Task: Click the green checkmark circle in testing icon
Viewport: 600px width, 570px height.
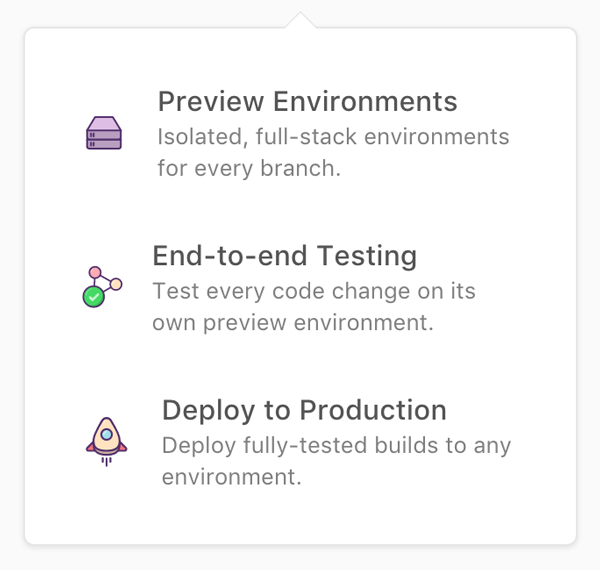Action: click(x=94, y=296)
